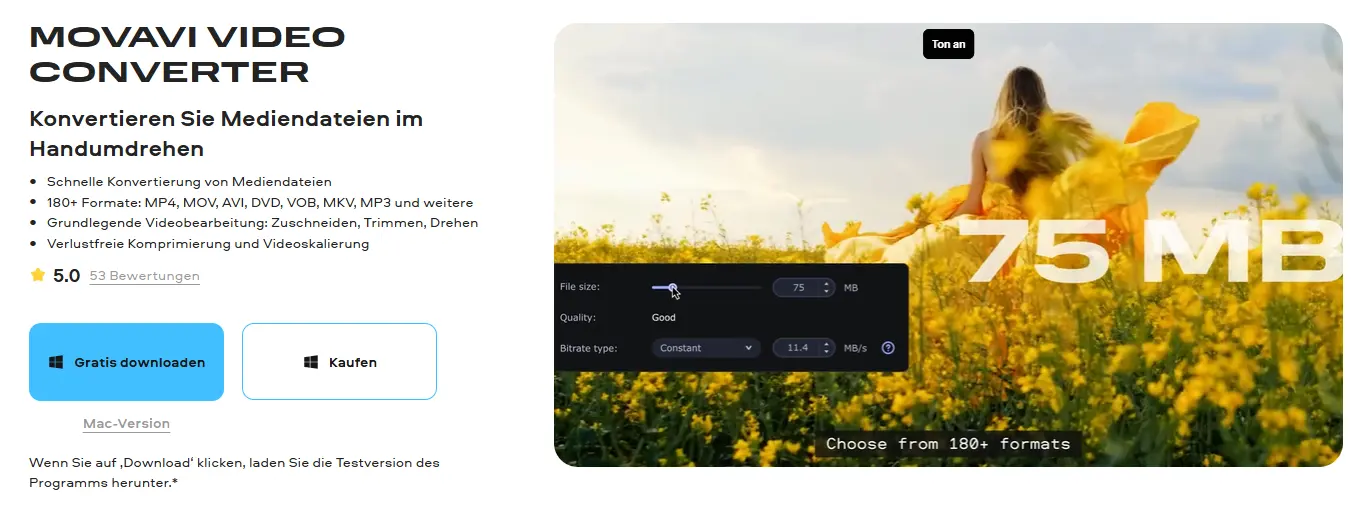Click the help question mark icon
The height and width of the screenshot is (515, 1369).
coord(887,348)
